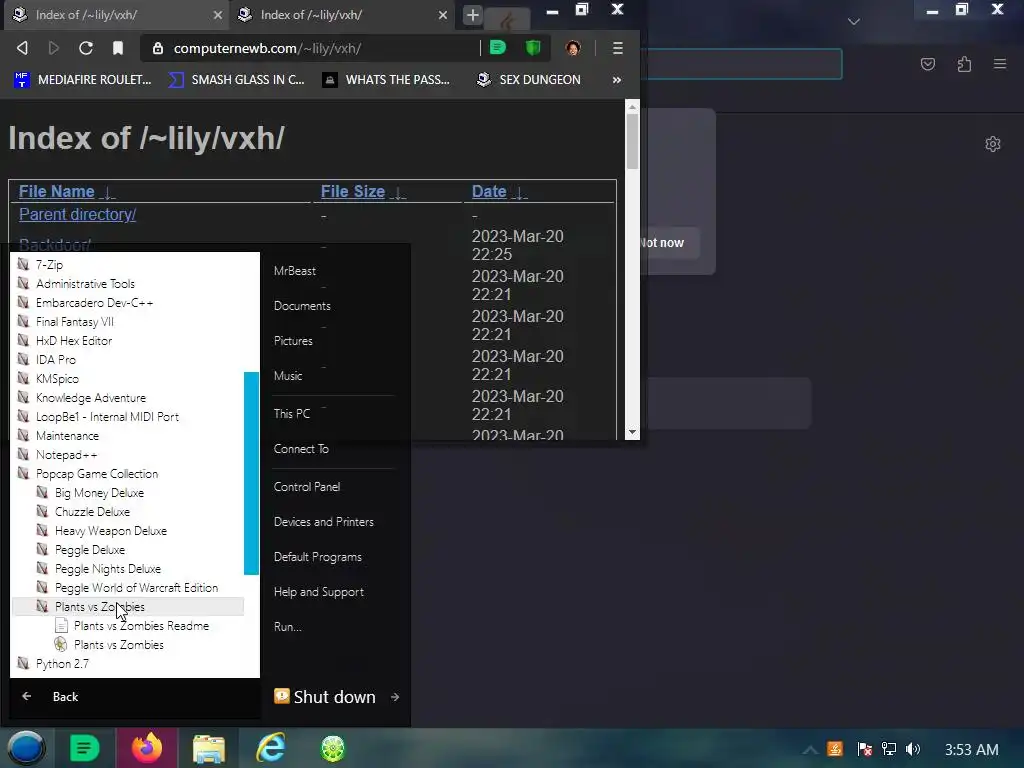Viewport: 1024px width, 768px height.
Task: Open the green shield extension icon
Action: (533, 48)
